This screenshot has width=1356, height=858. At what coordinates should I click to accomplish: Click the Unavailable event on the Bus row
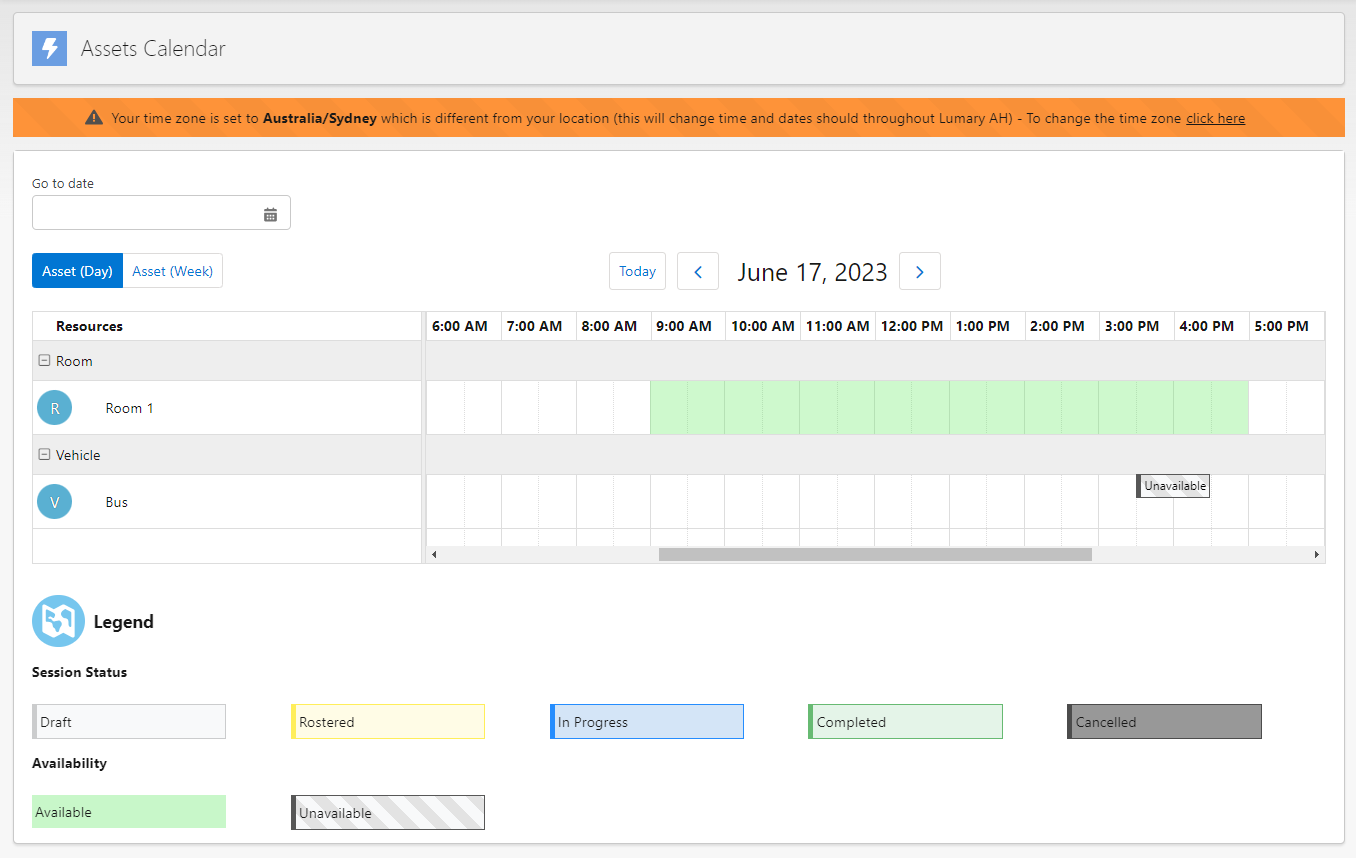point(1172,485)
